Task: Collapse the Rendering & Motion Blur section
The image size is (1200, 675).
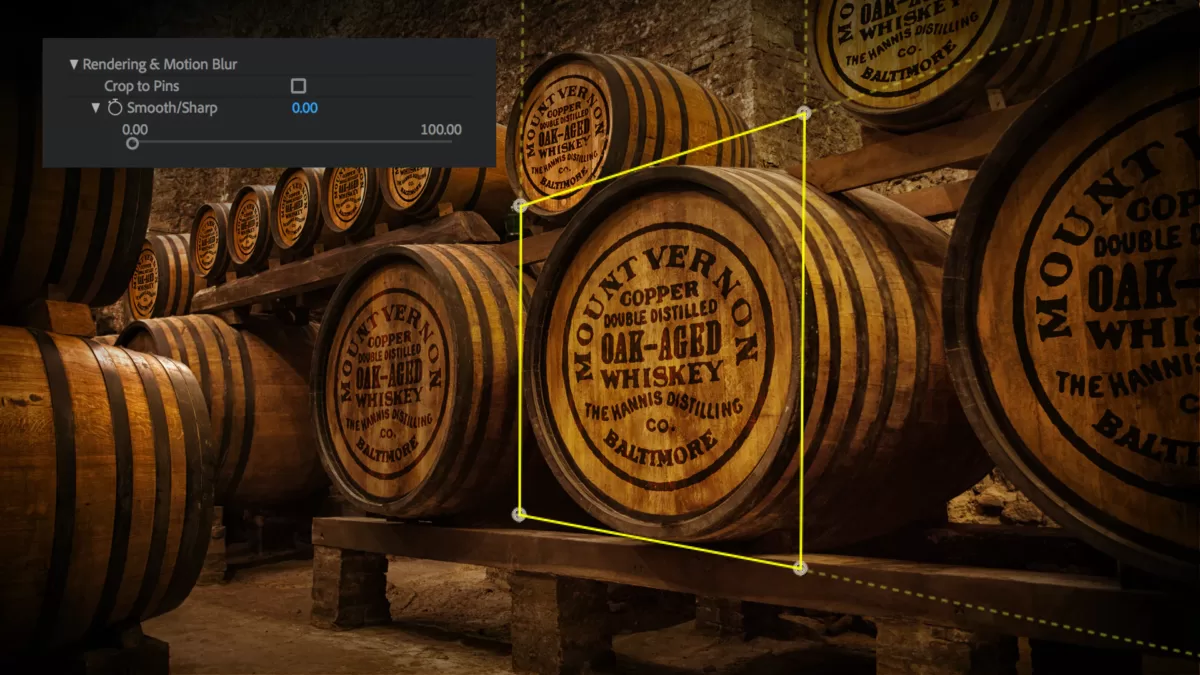Action: coord(74,64)
